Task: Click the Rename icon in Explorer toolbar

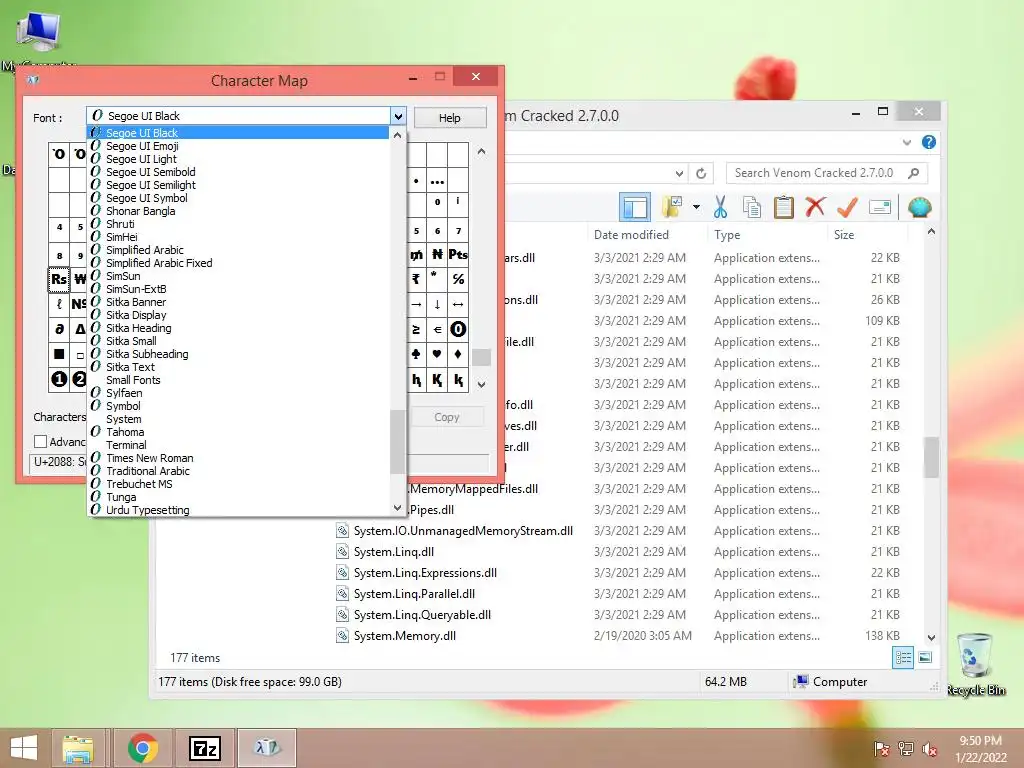Action: 880,208
